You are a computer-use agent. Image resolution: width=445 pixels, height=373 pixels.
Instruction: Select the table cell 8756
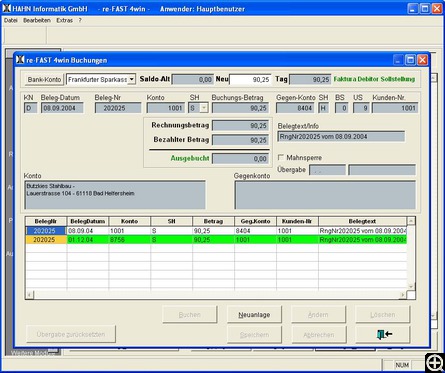130,240
